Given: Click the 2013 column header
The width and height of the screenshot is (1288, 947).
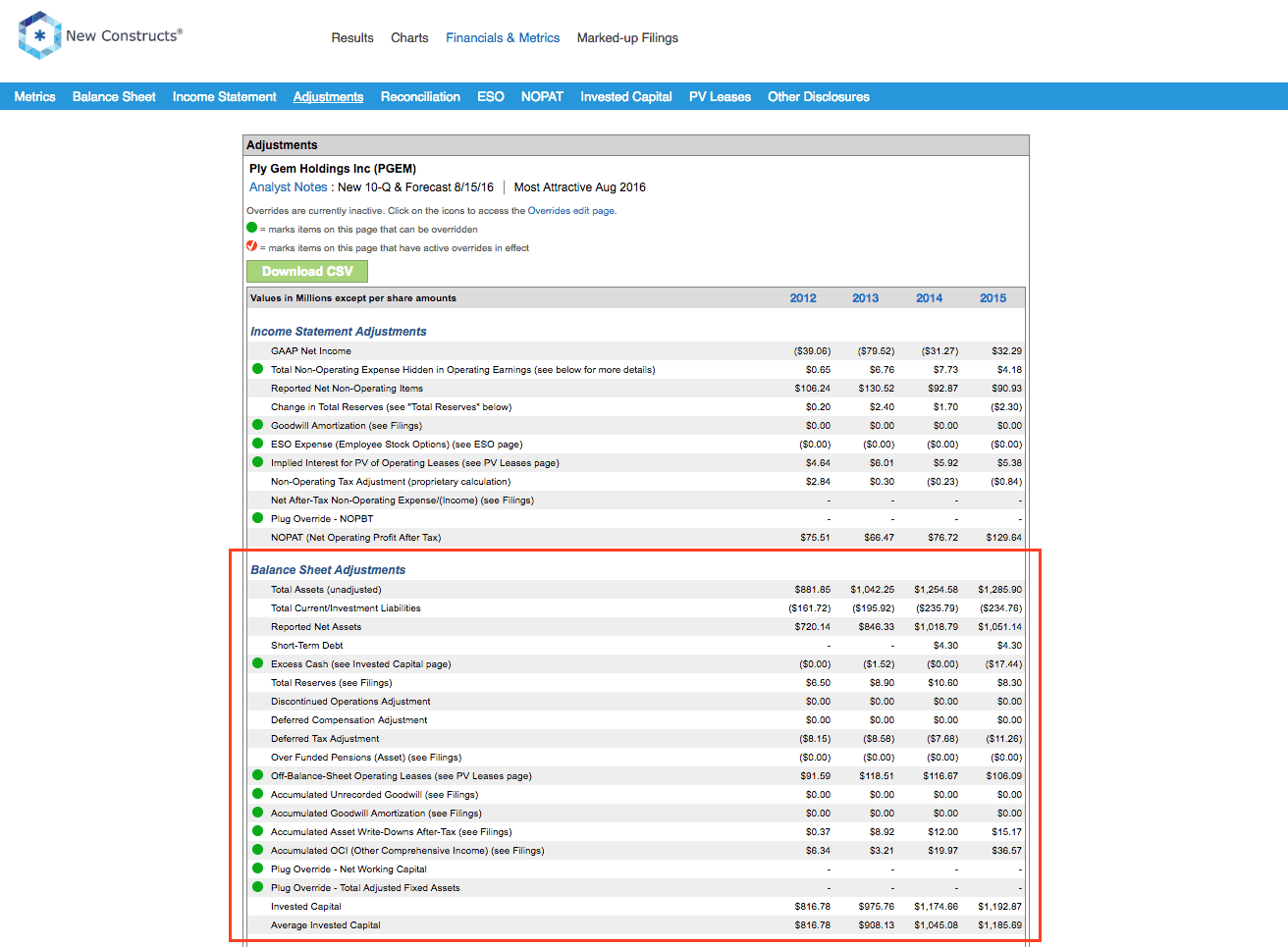Looking at the screenshot, I should tap(865, 298).
